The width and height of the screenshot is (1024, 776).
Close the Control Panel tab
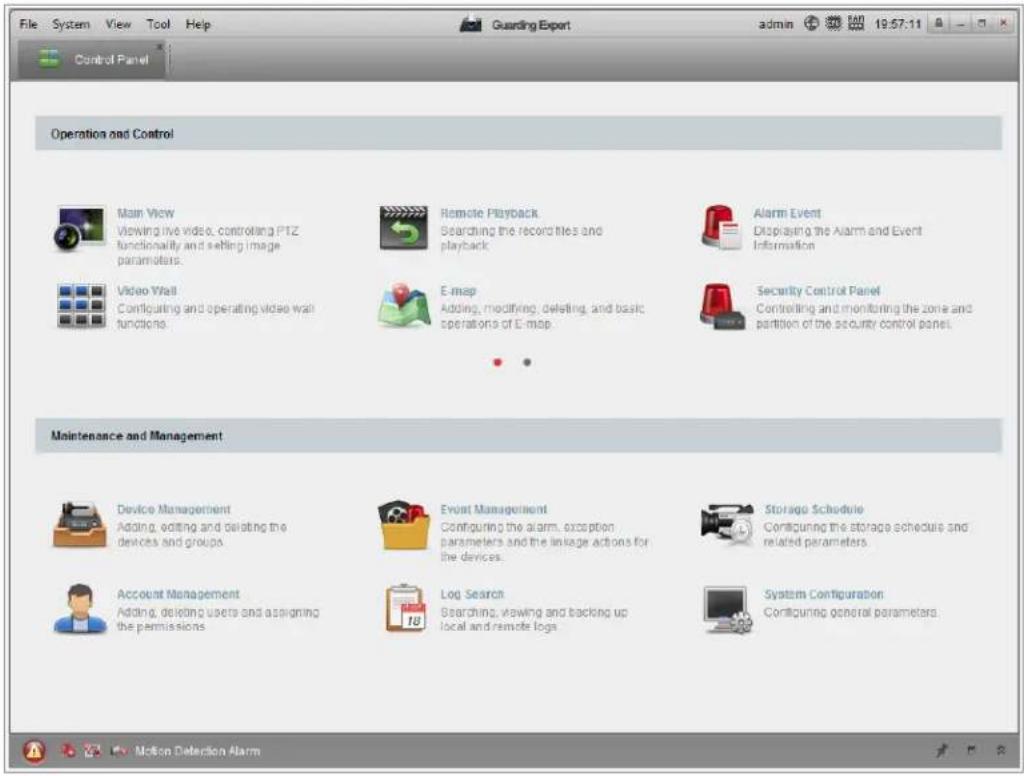point(159,46)
